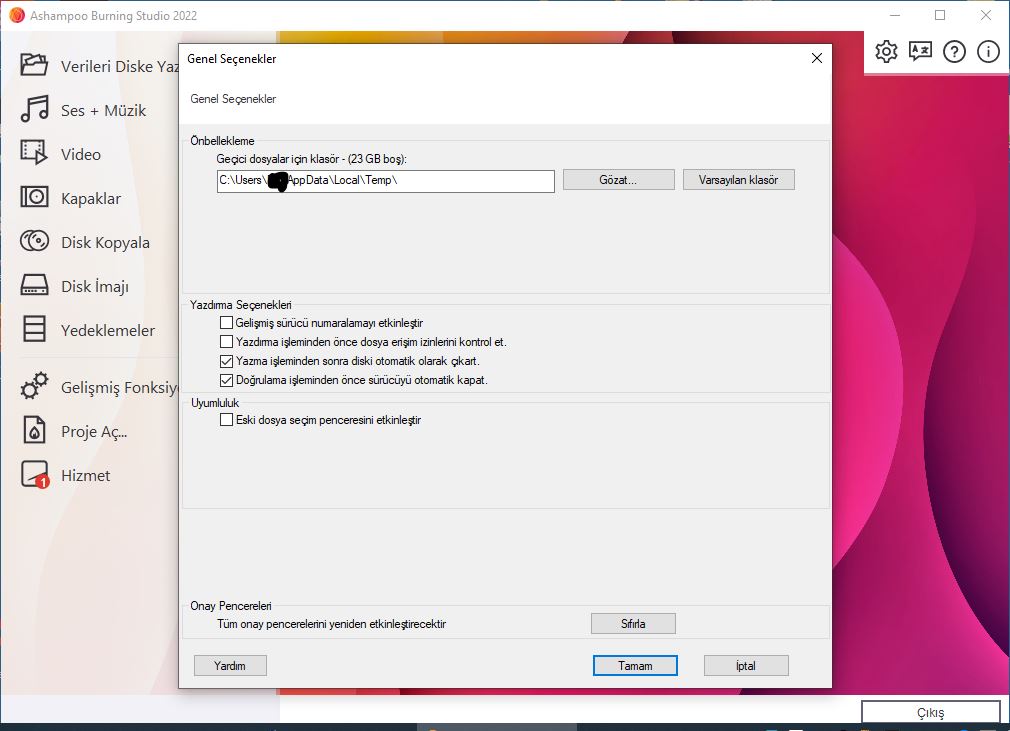Enable Eski dosya seçim penceresini etkinleştir
This screenshot has width=1010, height=731.
(226, 420)
